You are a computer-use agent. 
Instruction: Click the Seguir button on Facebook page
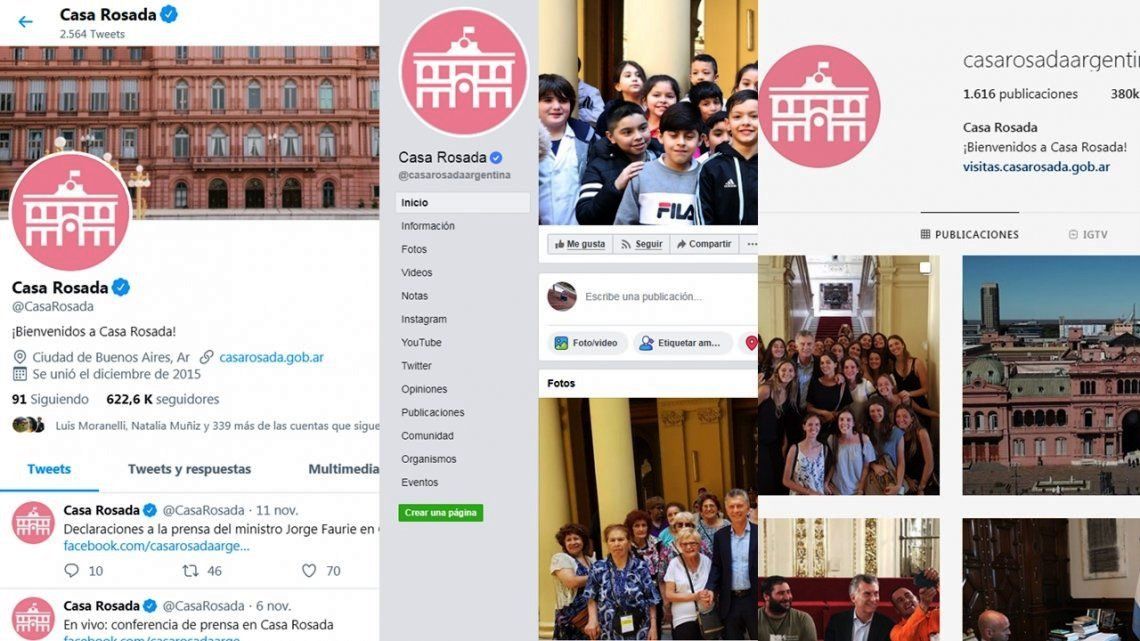click(641, 244)
